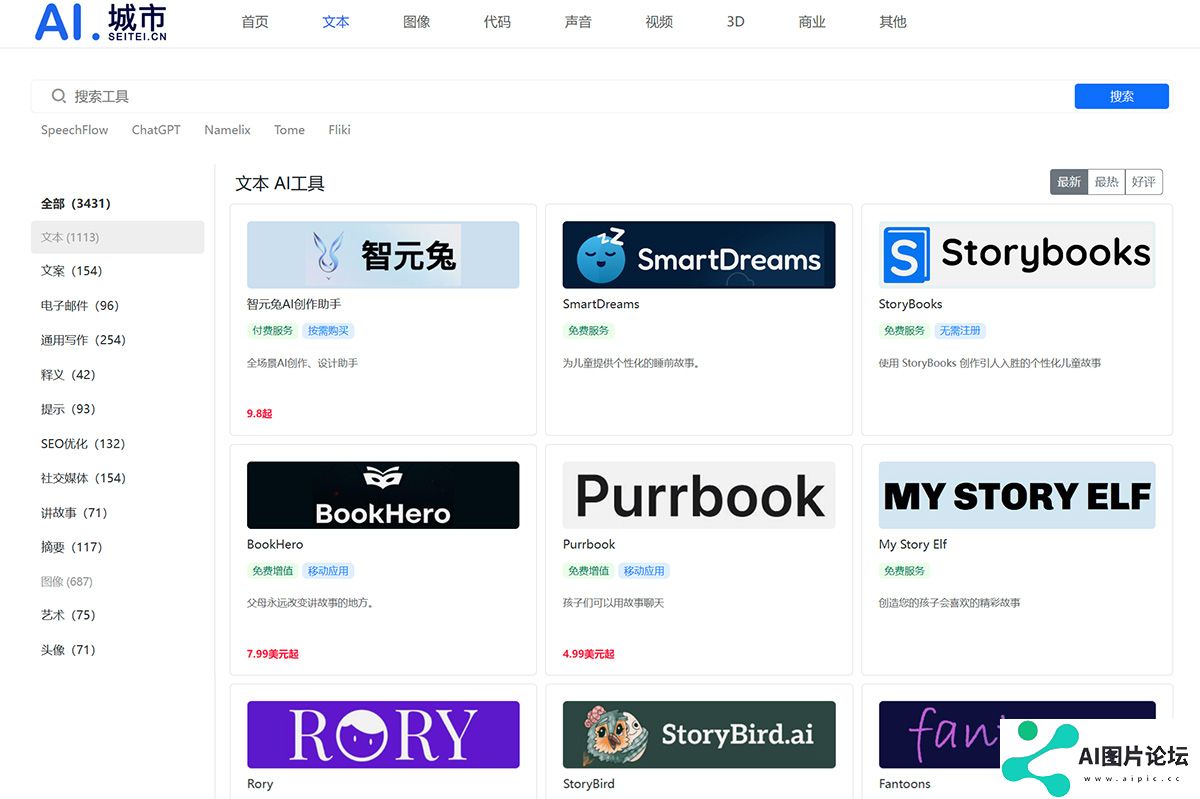Click the SmartDreams card title
1200x799 pixels.
(x=601, y=304)
